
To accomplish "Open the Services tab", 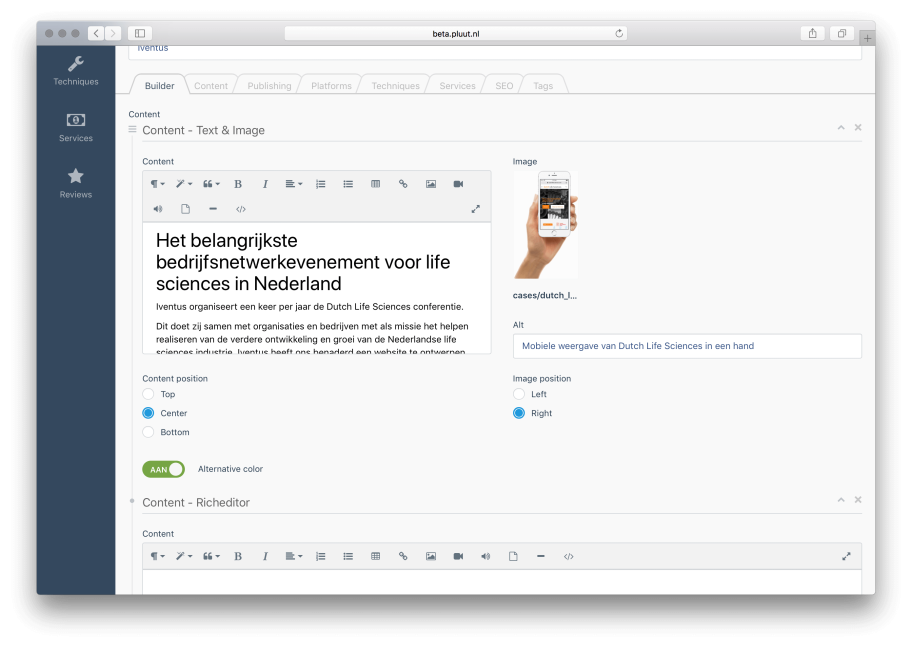I will click(x=457, y=86).
